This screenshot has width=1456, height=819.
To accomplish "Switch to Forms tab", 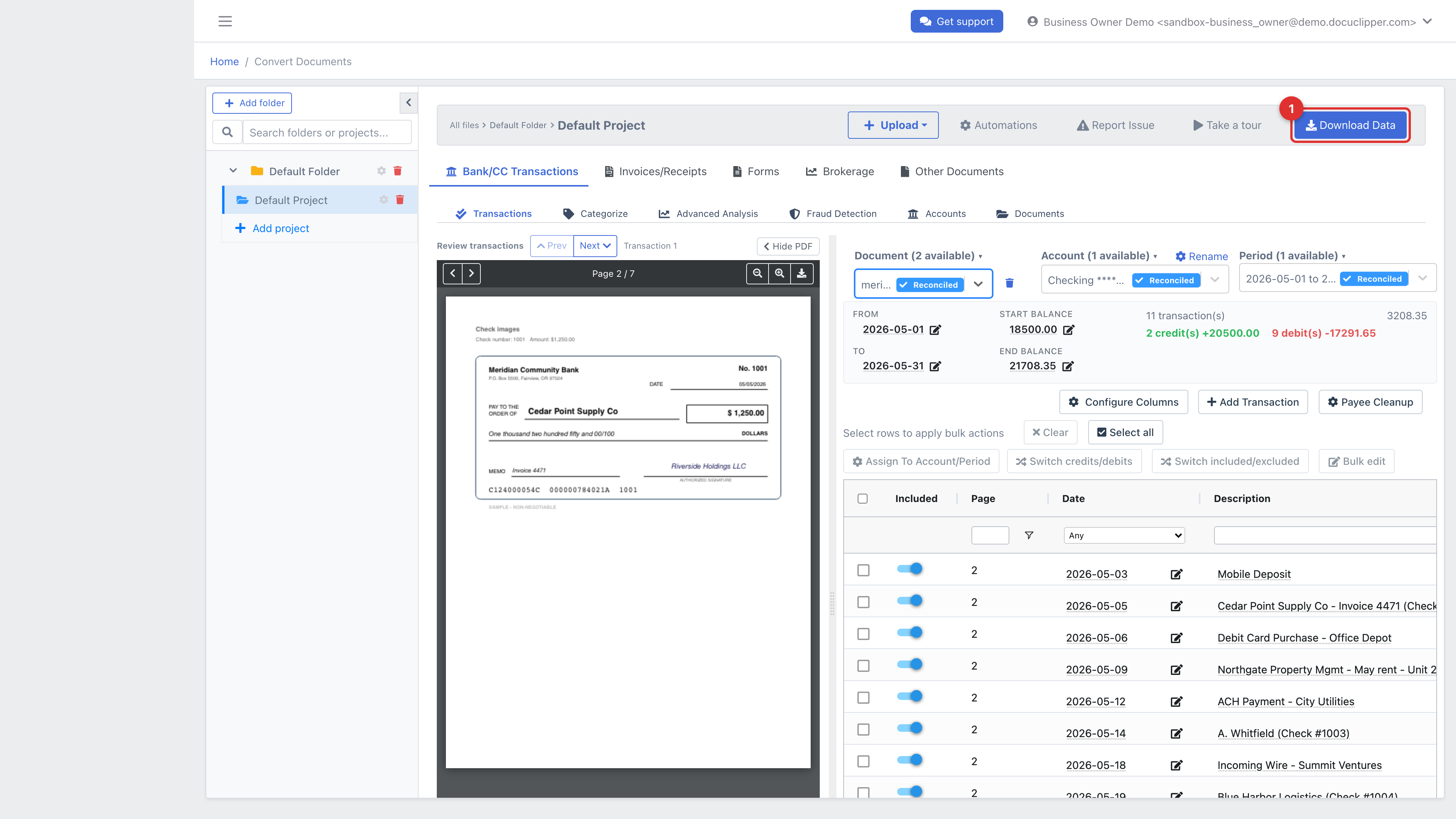I will coord(756,171).
